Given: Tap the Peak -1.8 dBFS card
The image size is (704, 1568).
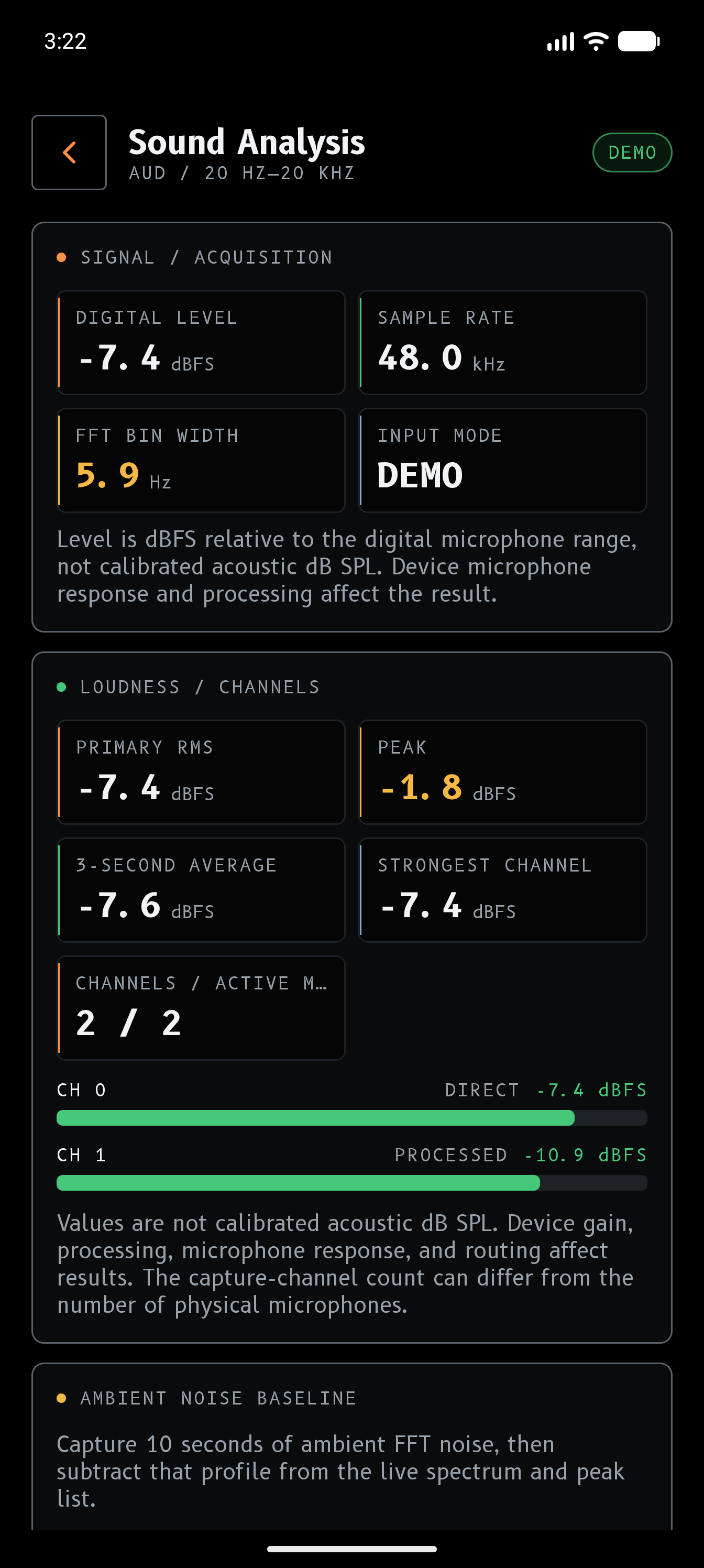Looking at the screenshot, I should 503,772.
